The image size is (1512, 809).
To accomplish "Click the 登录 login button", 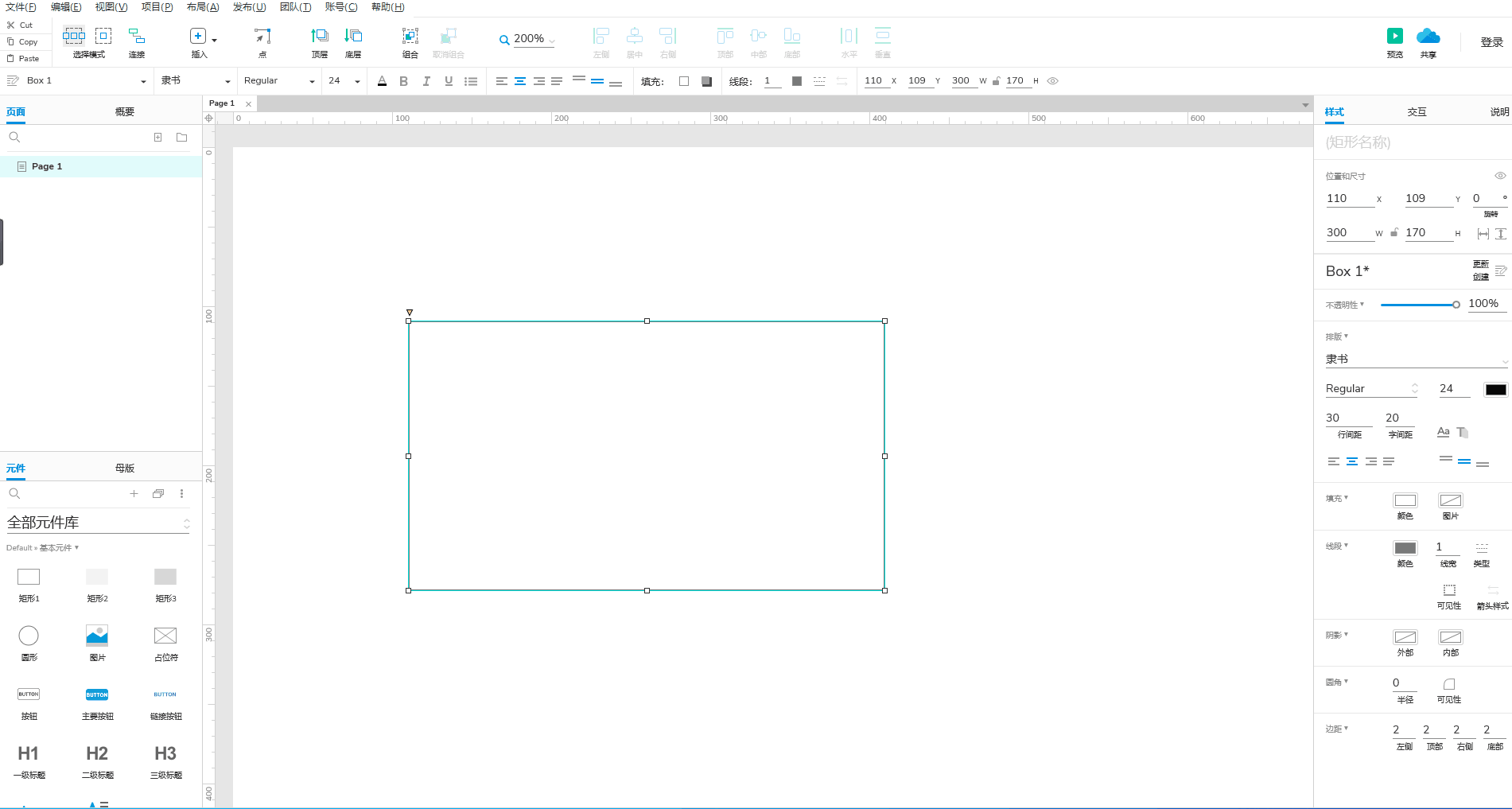I will pyautogui.click(x=1491, y=42).
